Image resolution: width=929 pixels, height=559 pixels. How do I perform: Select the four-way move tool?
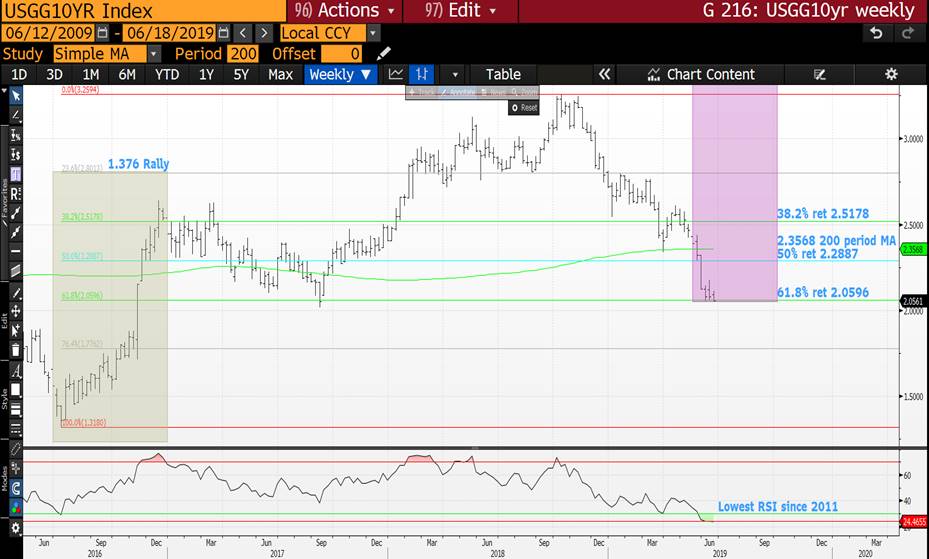(15, 311)
